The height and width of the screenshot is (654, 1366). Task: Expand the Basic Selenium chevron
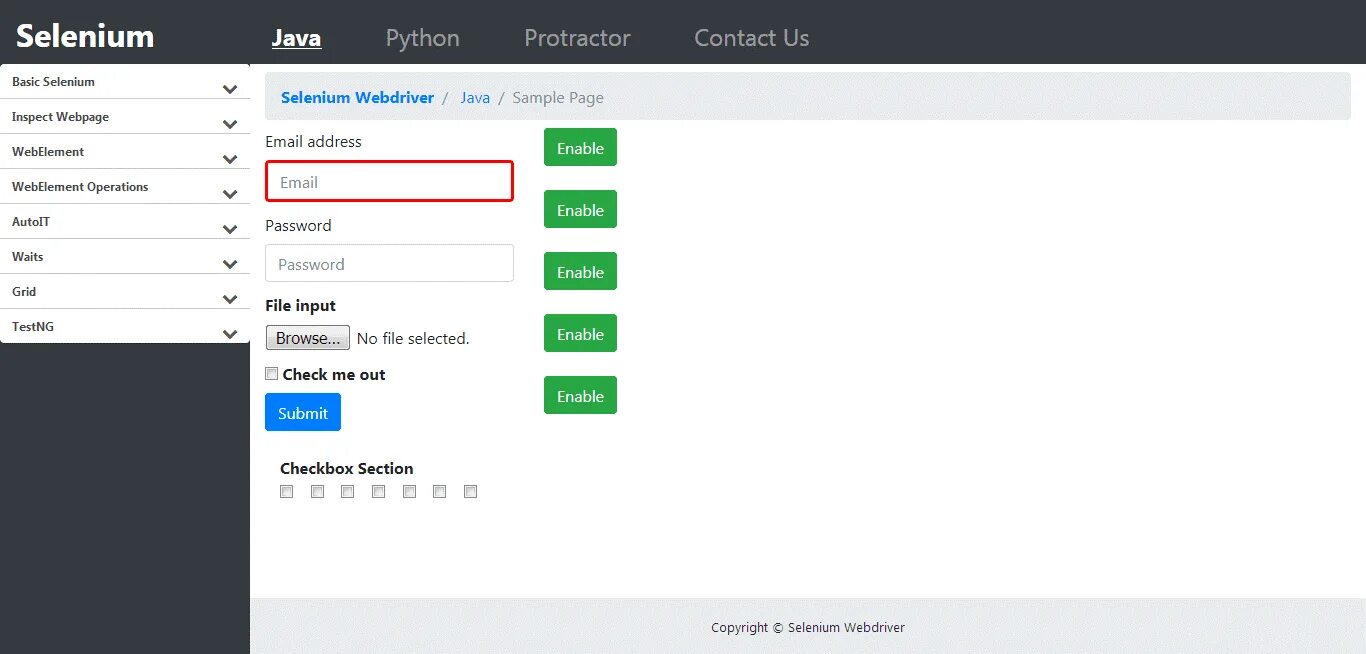(230, 89)
